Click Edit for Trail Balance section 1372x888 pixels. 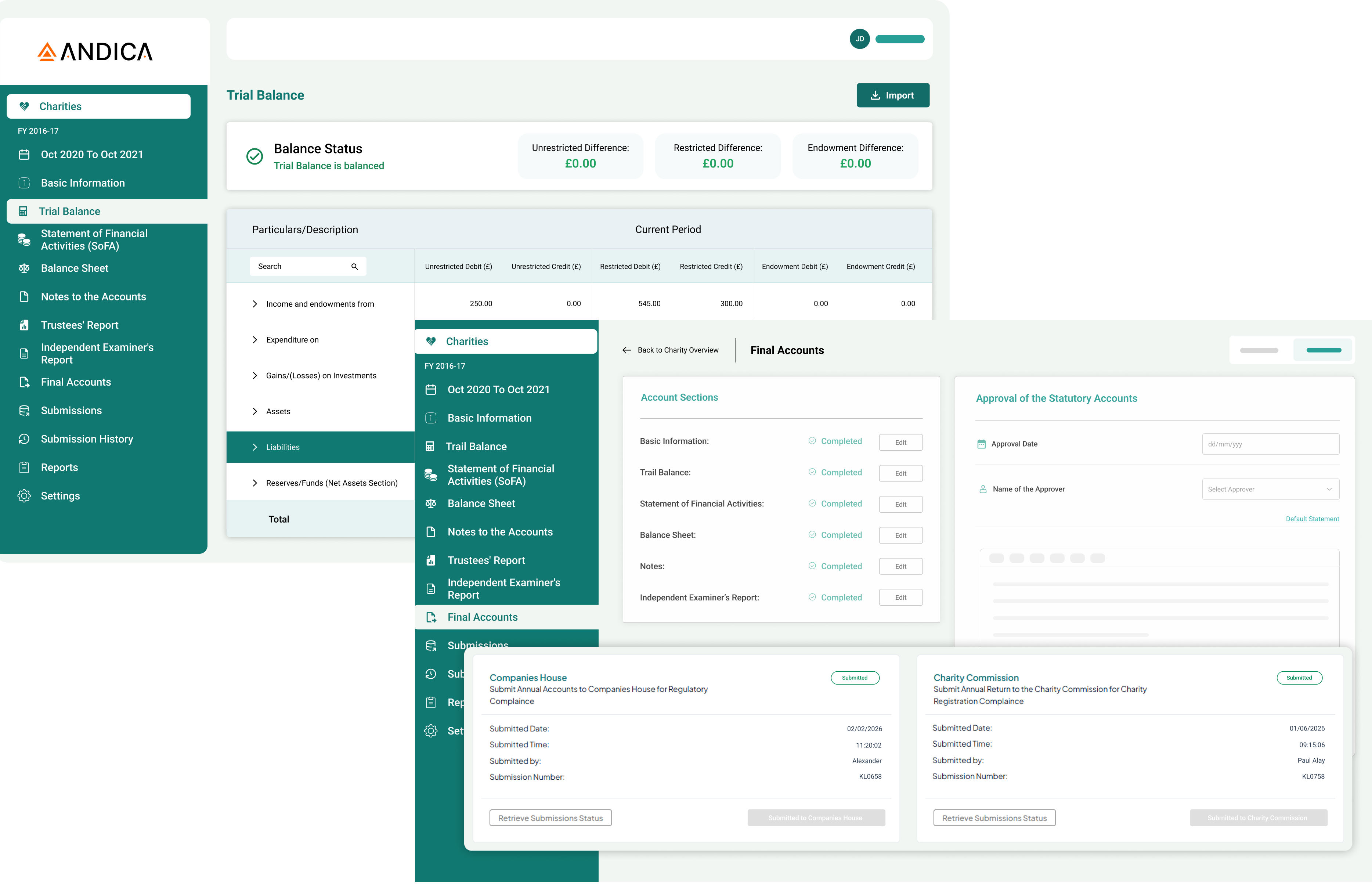(901, 474)
